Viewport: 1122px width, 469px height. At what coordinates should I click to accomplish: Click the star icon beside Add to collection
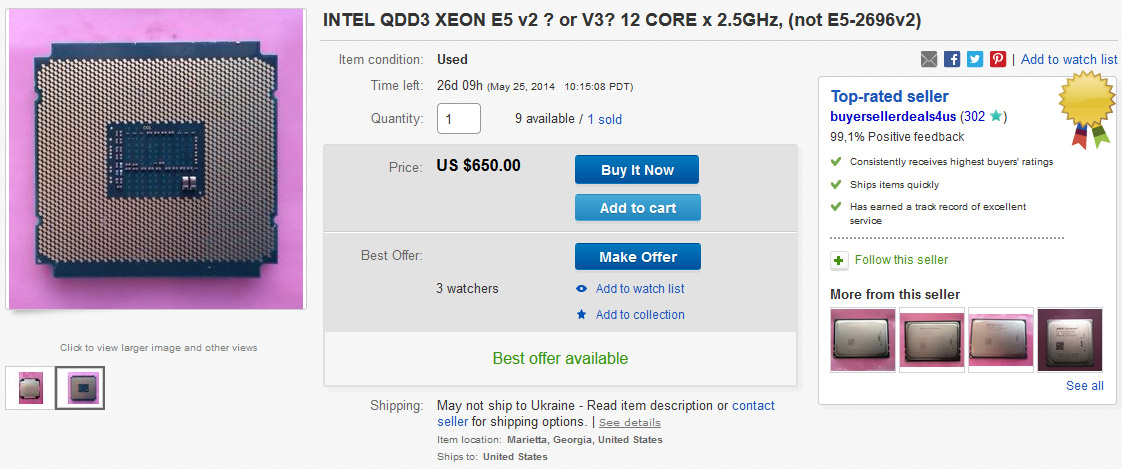tap(582, 315)
